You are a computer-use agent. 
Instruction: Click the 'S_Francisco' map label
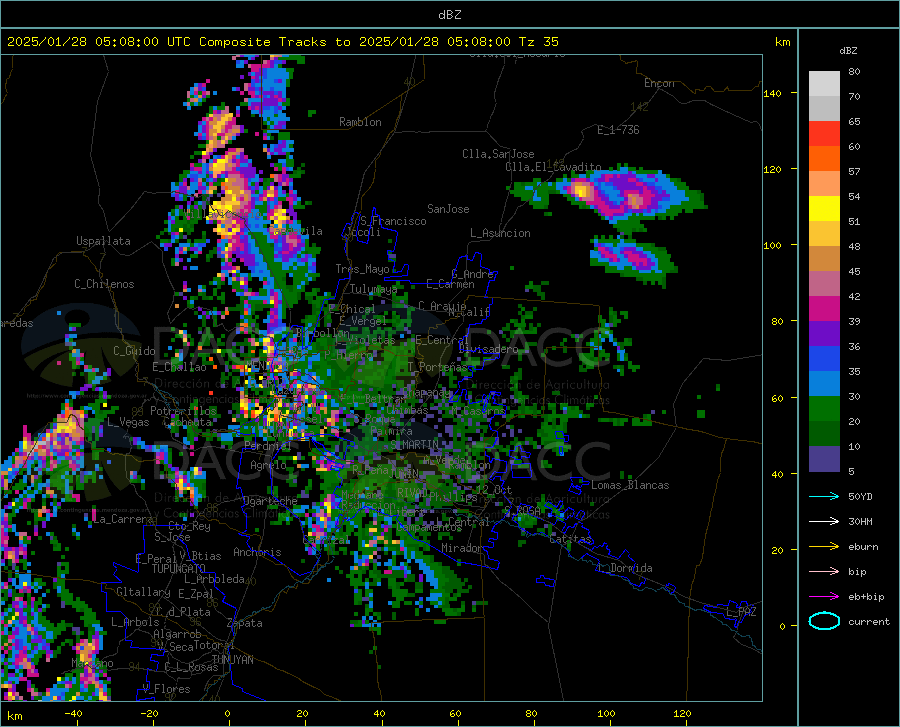coord(393,221)
